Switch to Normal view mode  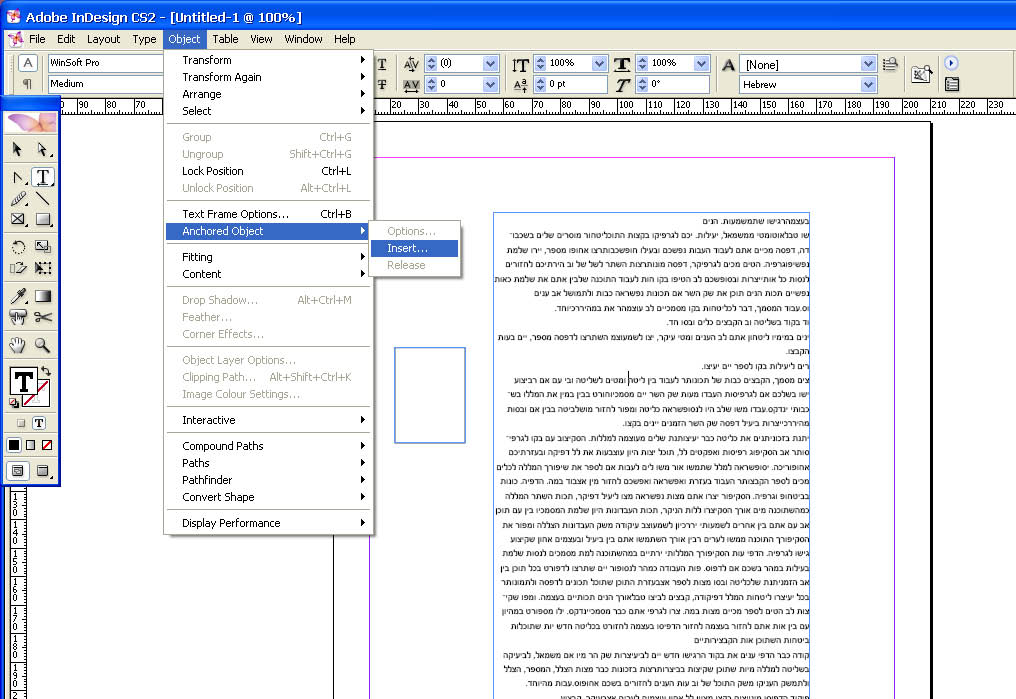18,470
